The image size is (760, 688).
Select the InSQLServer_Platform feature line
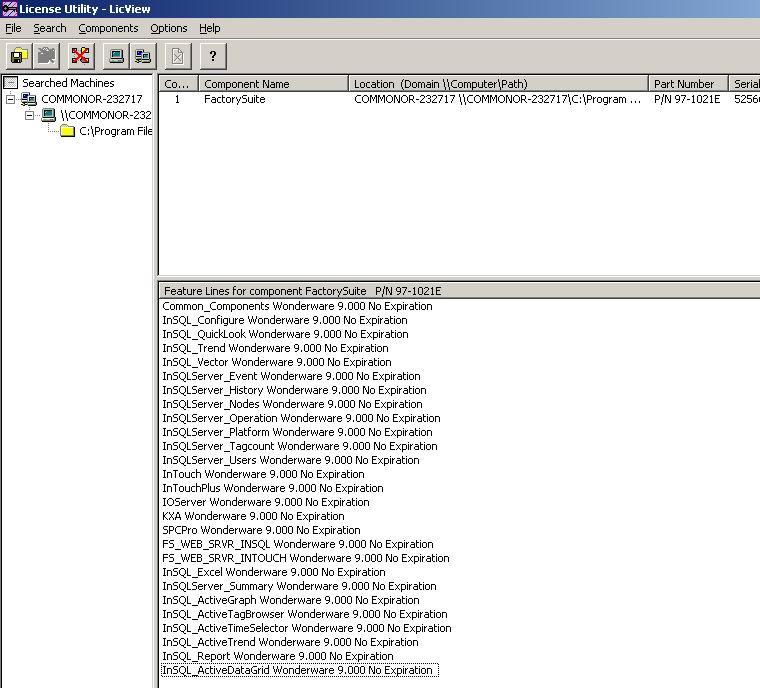[x=297, y=433]
